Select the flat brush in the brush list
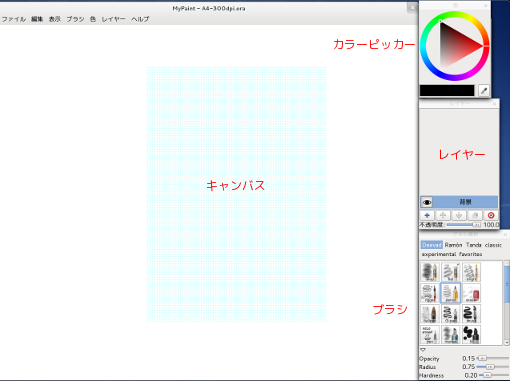Viewport: 510px width, 381px height. [451, 272]
